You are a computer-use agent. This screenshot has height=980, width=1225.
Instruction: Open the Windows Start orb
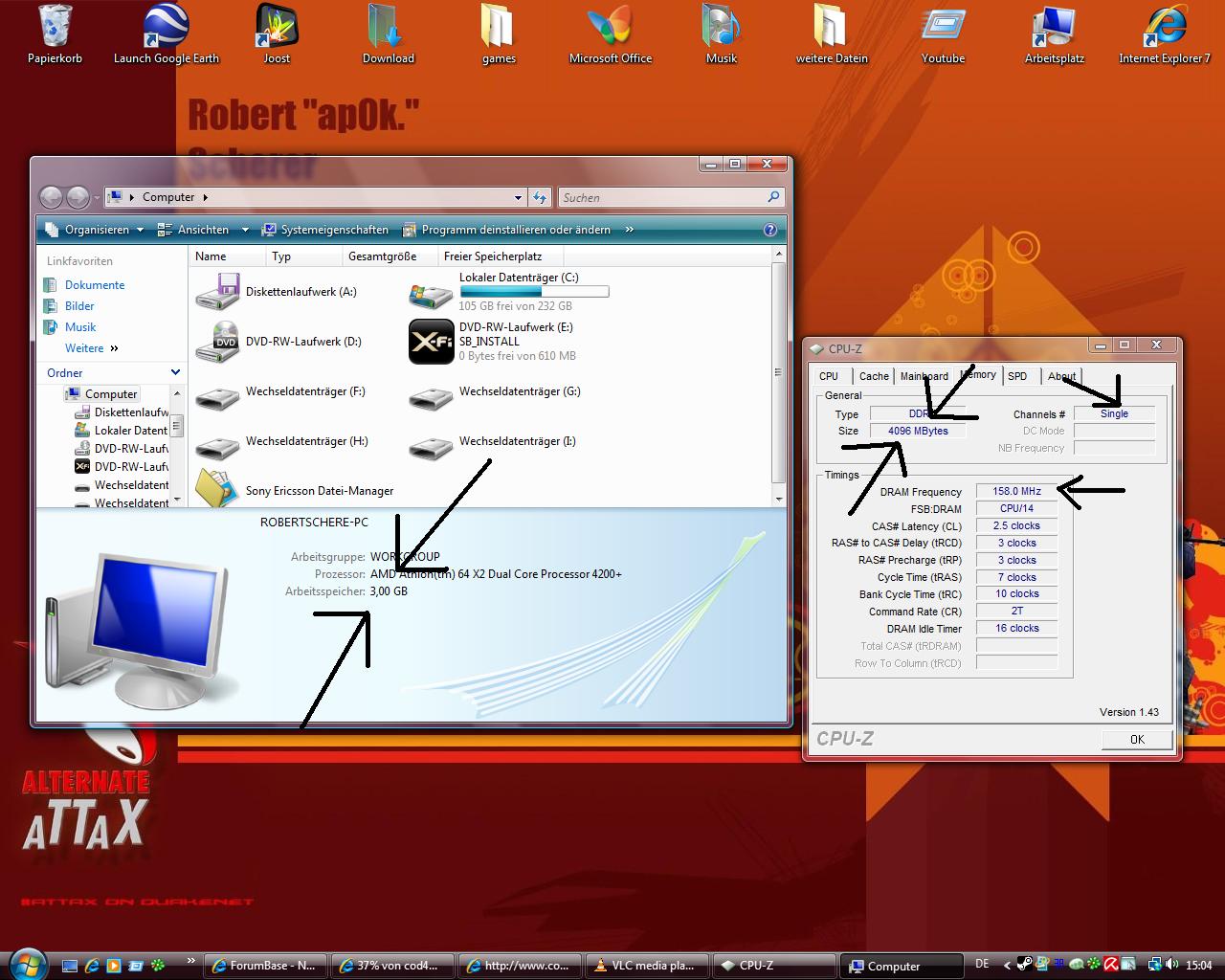click(26, 963)
